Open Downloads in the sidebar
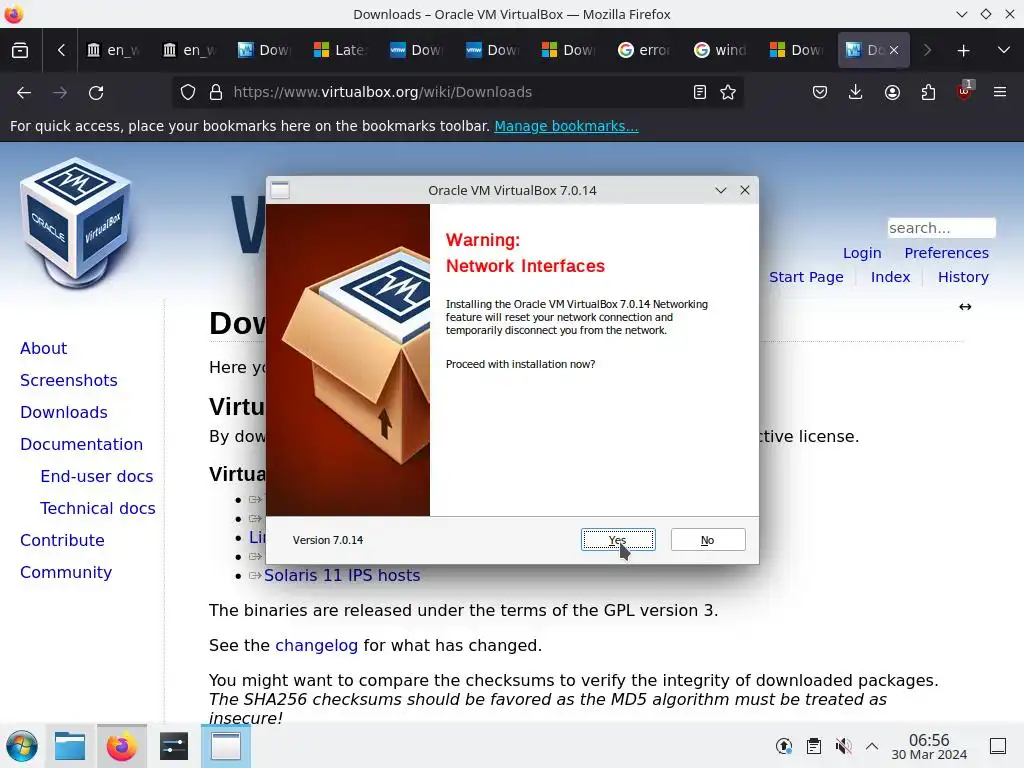1024x768 pixels. pyautogui.click(x=64, y=412)
